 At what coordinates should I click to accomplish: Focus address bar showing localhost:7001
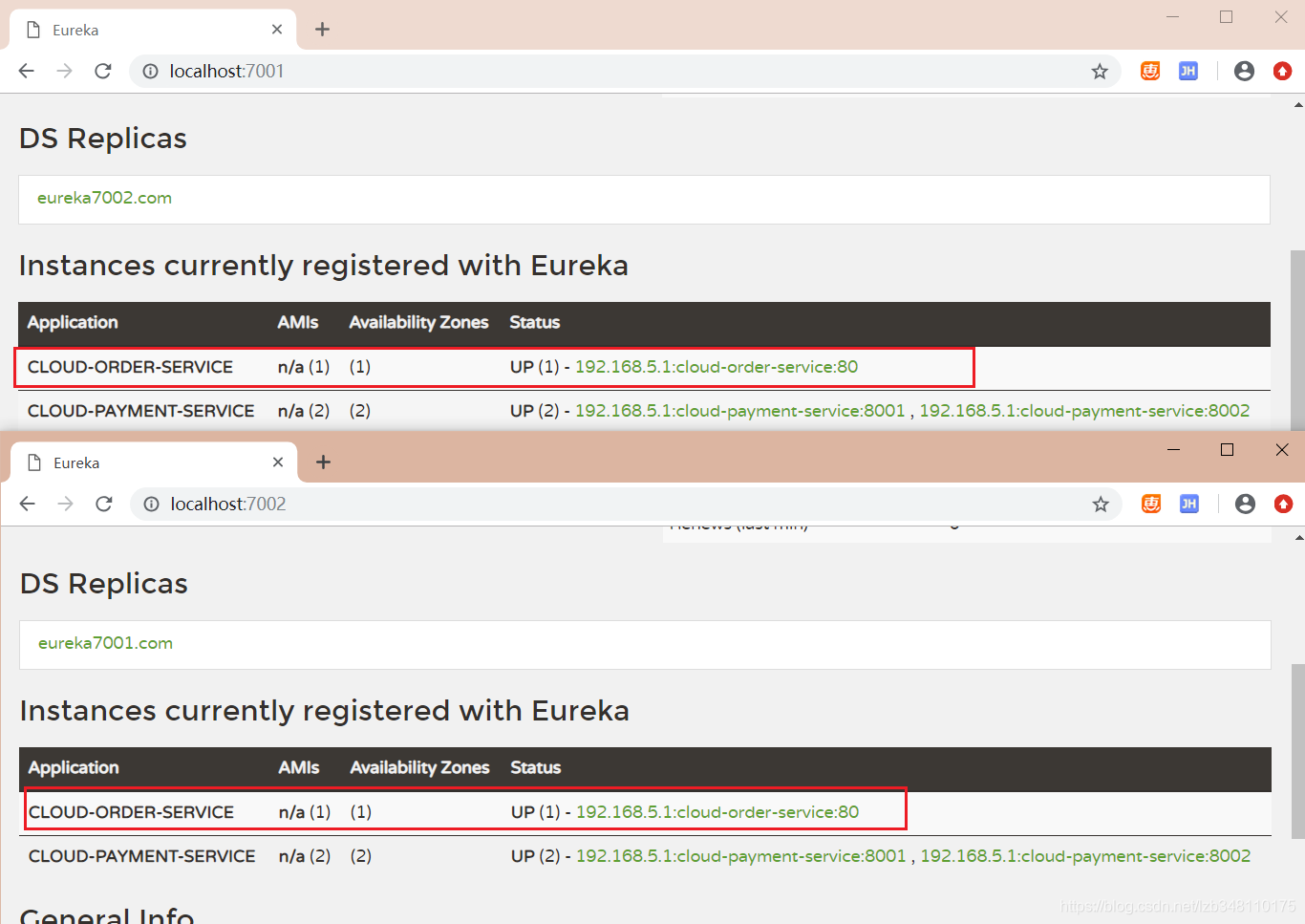coord(626,71)
